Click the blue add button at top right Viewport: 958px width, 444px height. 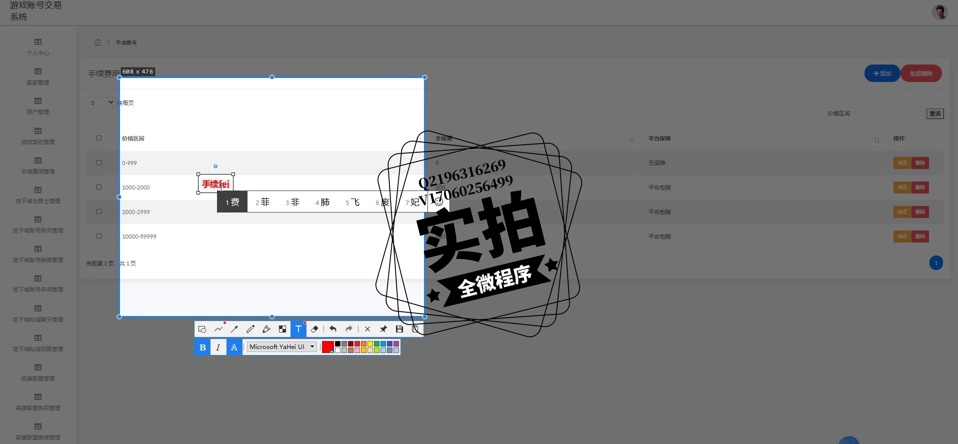(x=881, y=73)
